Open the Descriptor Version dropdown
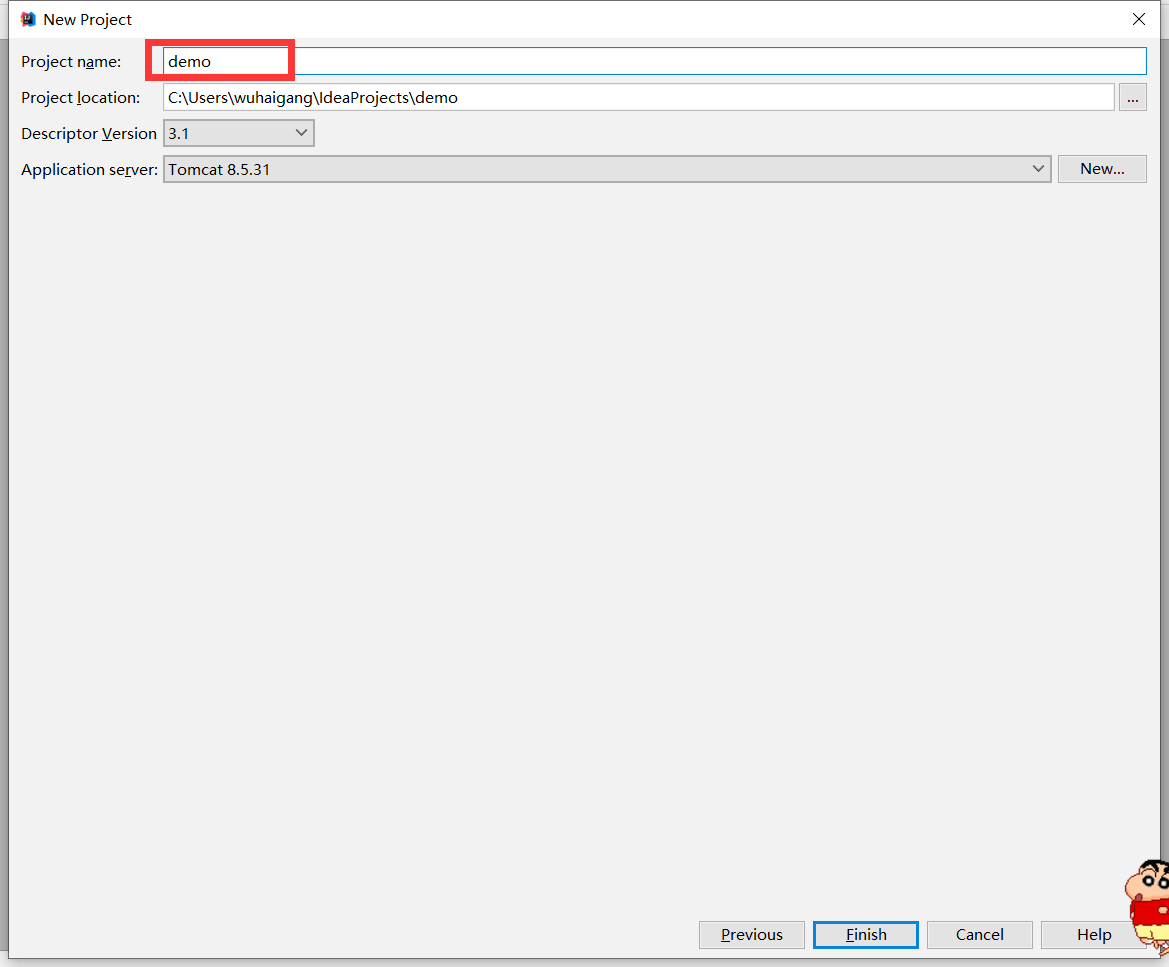This screenshot has height=967, width=1169. point(239,133)
